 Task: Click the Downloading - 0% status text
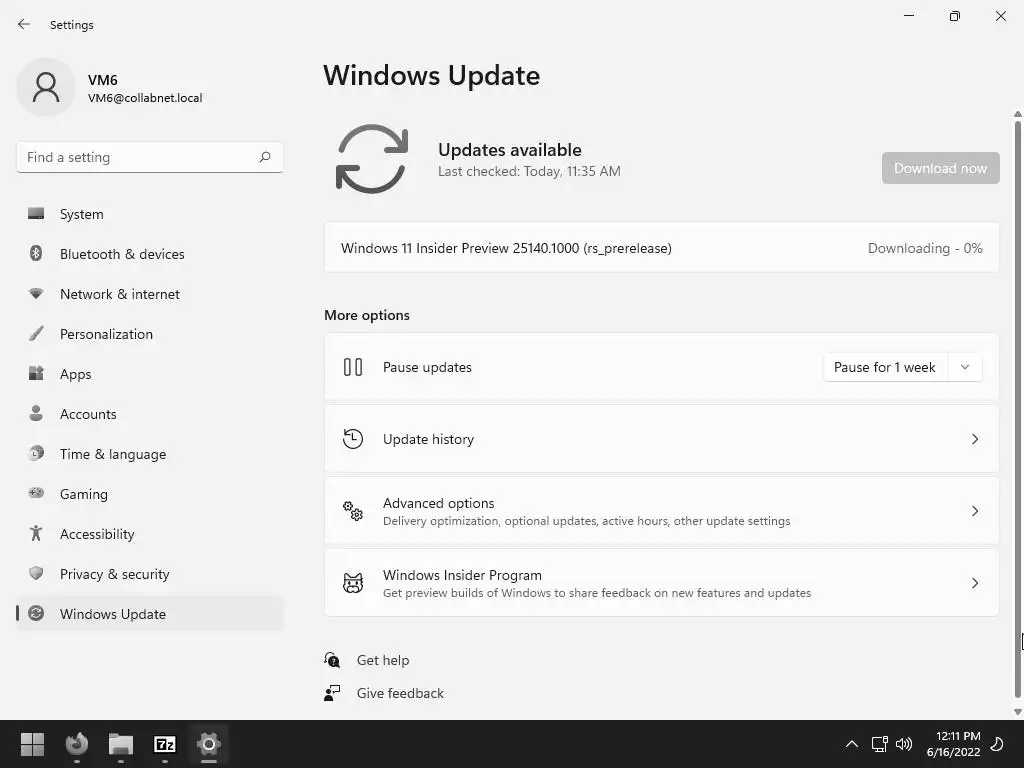[x=925, y=248]
